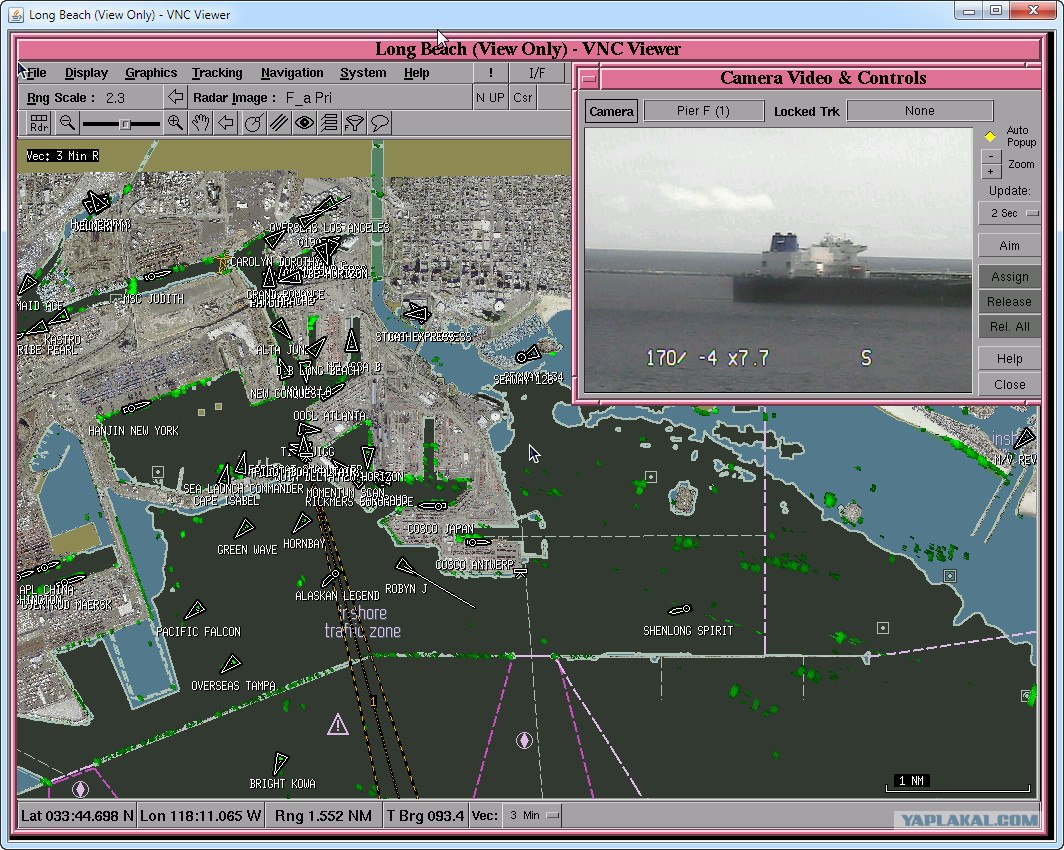This screenshot has width=1064, height=850.
Task: Open the Locked Trk None selector
Action: 919,111
